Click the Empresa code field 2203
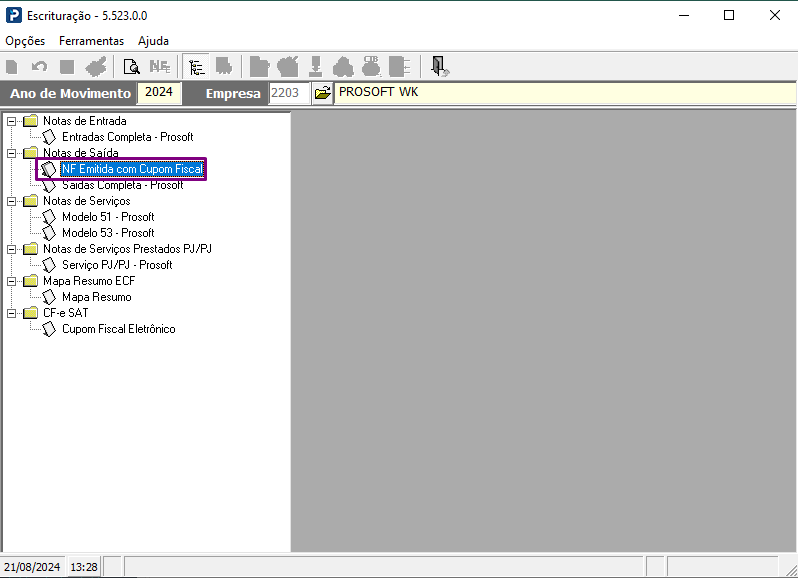The height and width of the screenshot is (578, 798). tap(289, 93)
